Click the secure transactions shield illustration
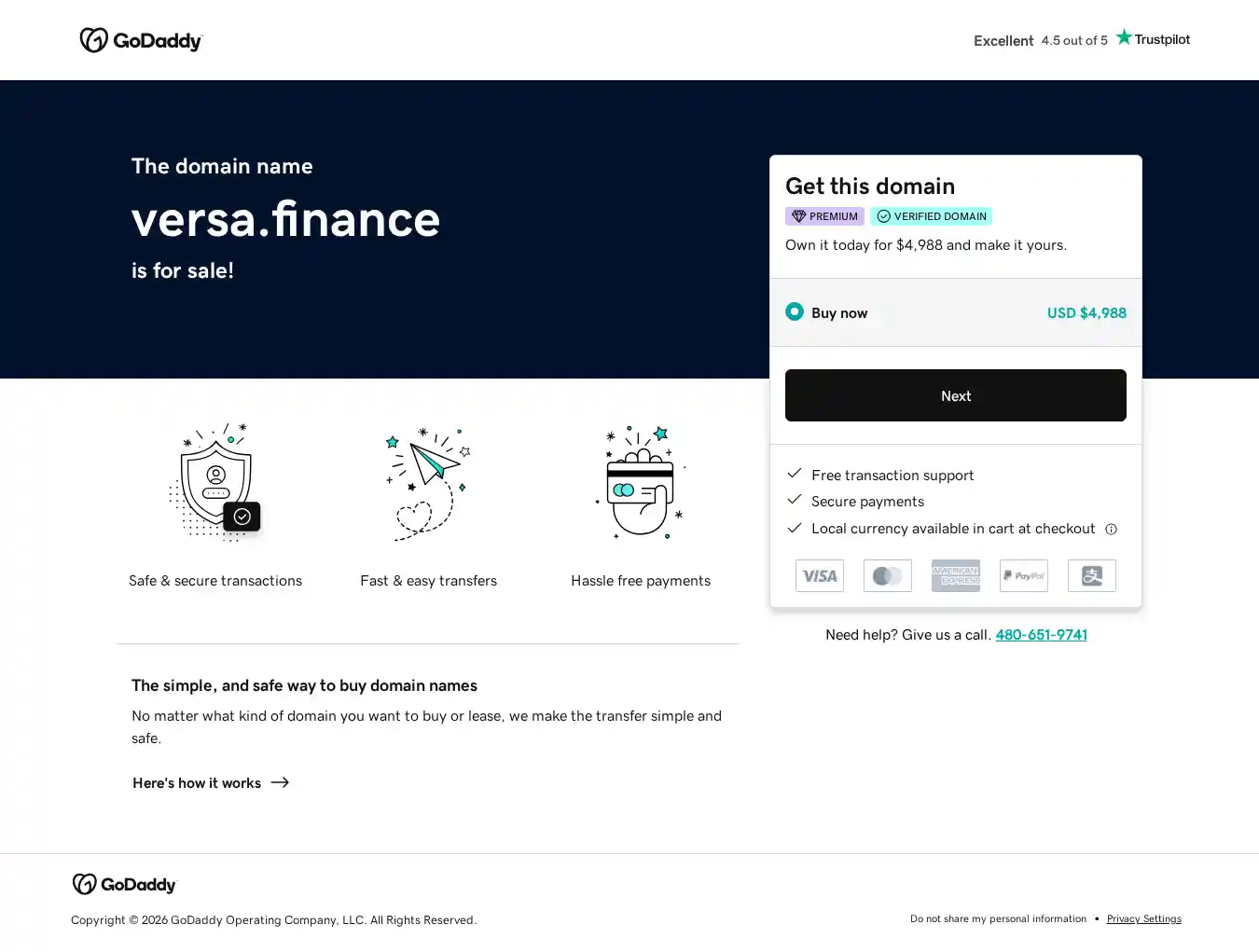Viewport: 1259px width, 952px height. click(216, 483)
